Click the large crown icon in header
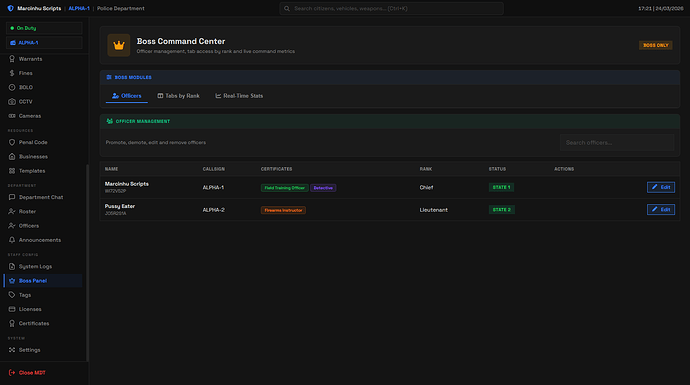Viewport: 690px width, 385px height. coord(119,45)
